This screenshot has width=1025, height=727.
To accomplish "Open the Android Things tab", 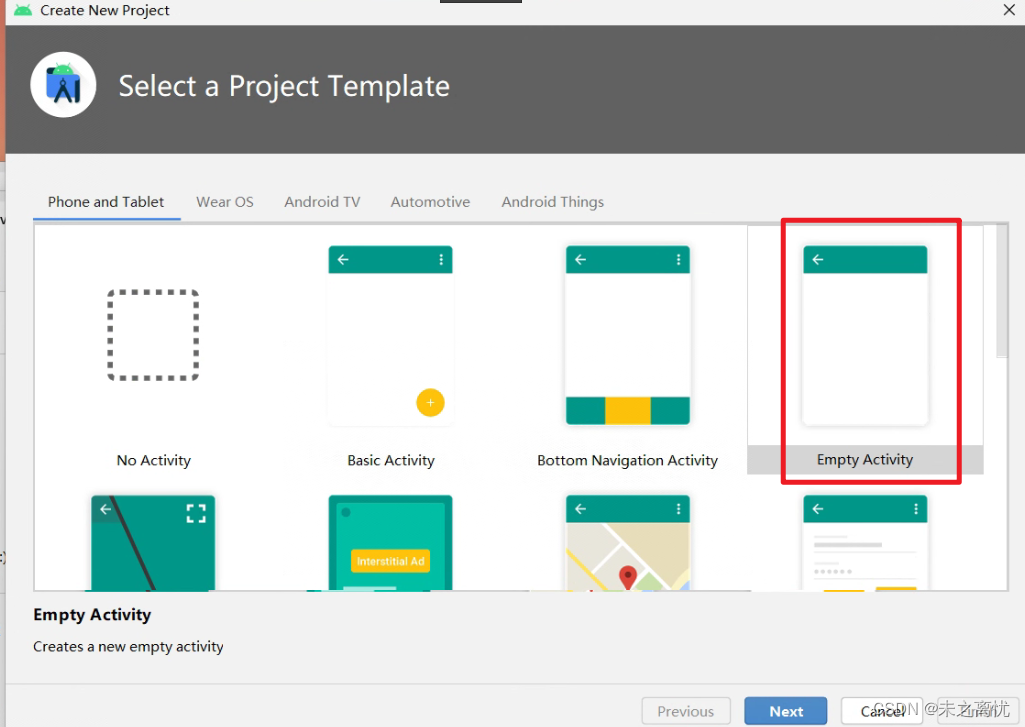I will click(552, 202).
